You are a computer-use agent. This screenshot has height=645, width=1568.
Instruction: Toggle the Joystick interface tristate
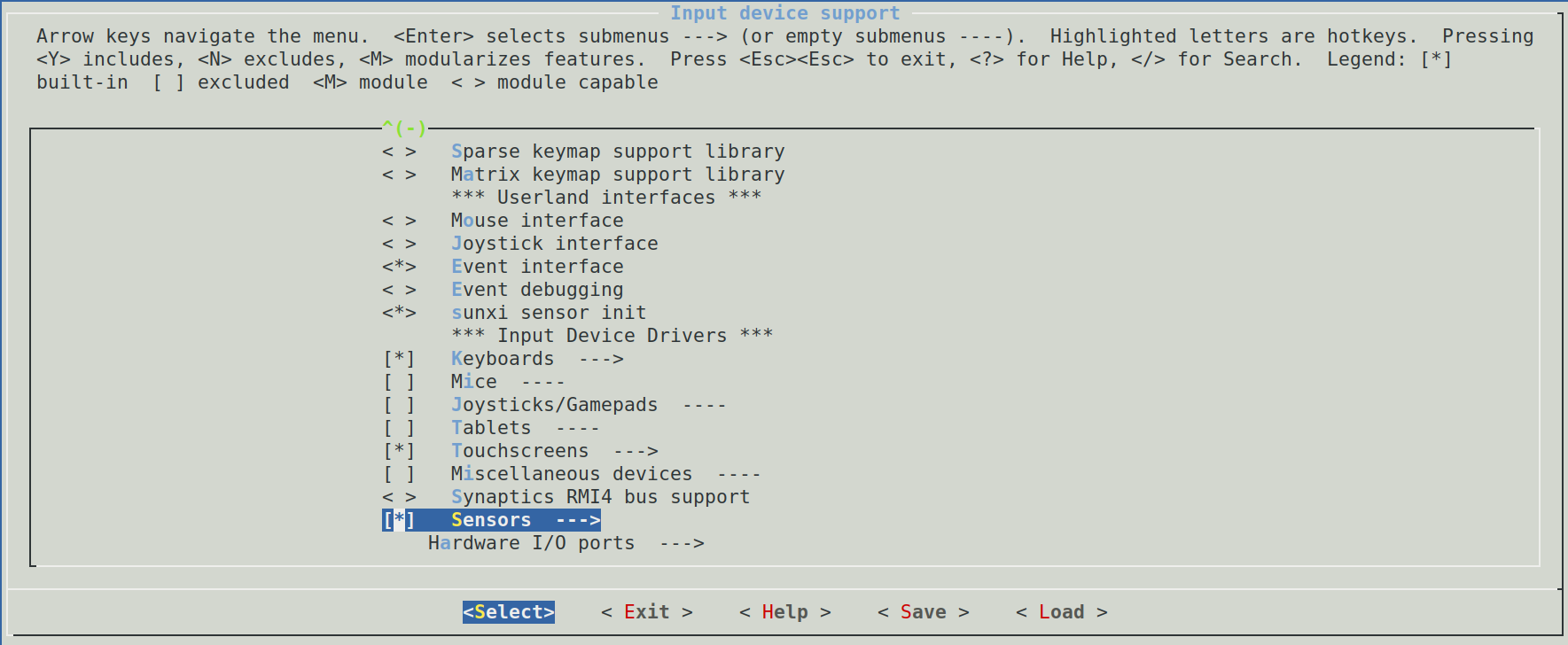(399, 244)
